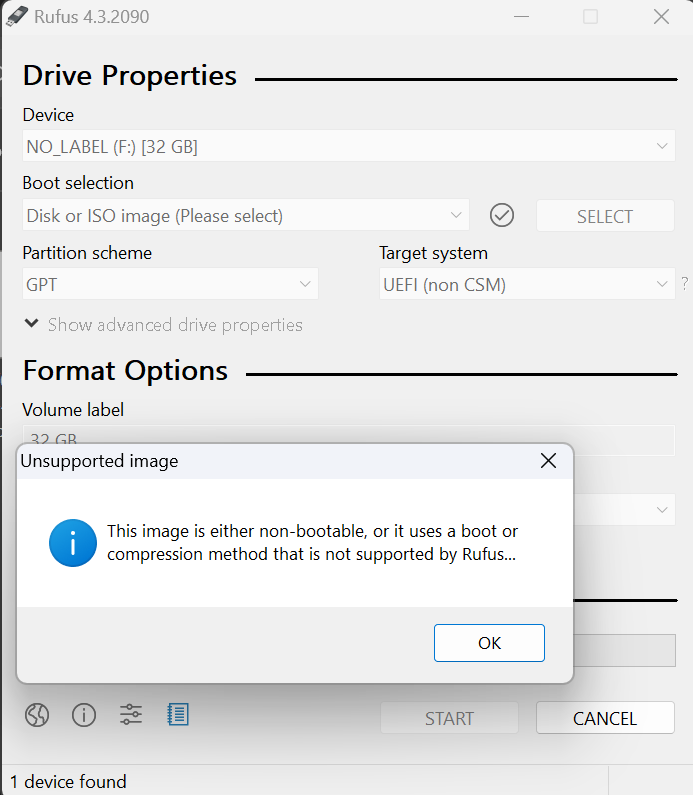
Task: Click the target system help question mark
Action: click(x=685, y=283)
